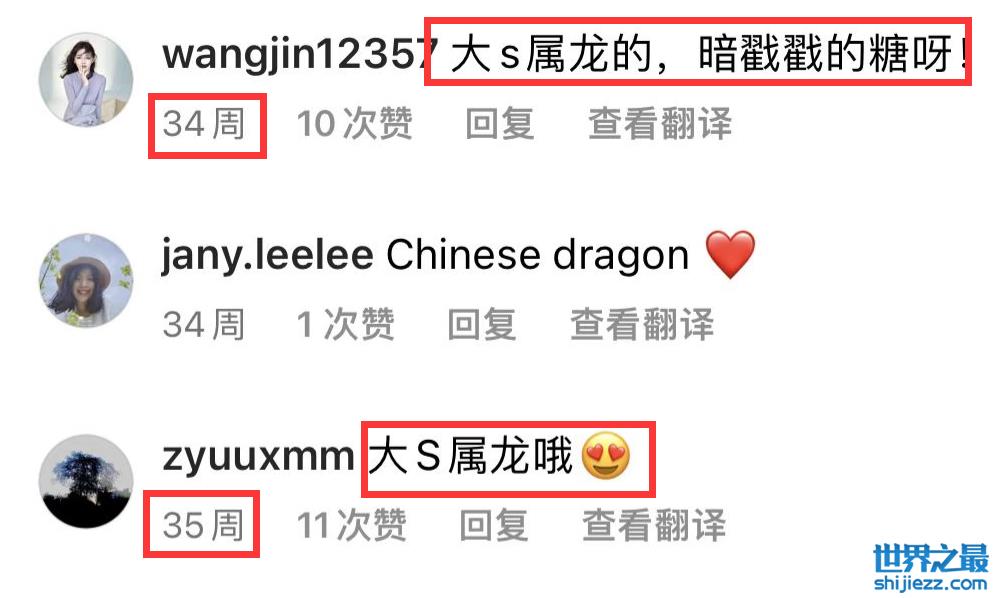
Task: View translation (查看翻译) of wangjin12357's comment
Action: pyautogui.click(x=660, y=123)
